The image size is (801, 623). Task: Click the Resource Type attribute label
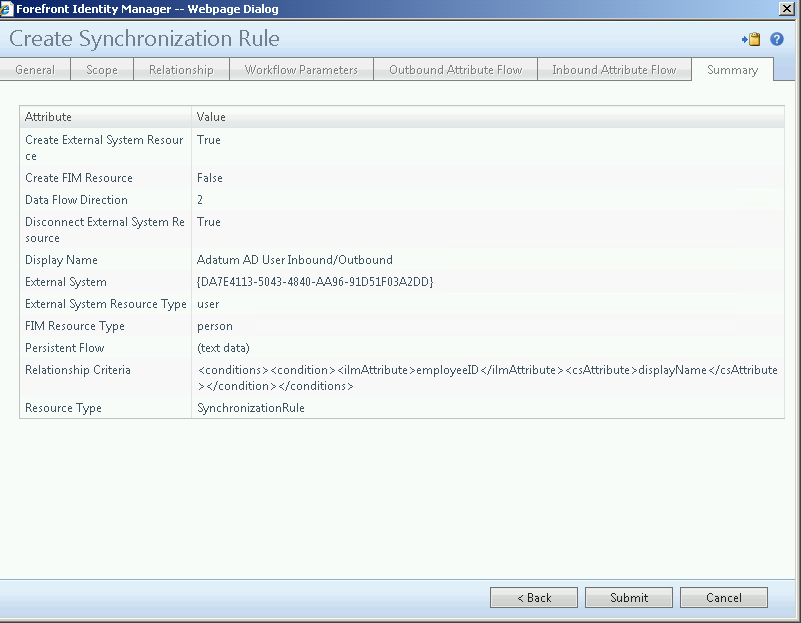[x=63, y=408]
